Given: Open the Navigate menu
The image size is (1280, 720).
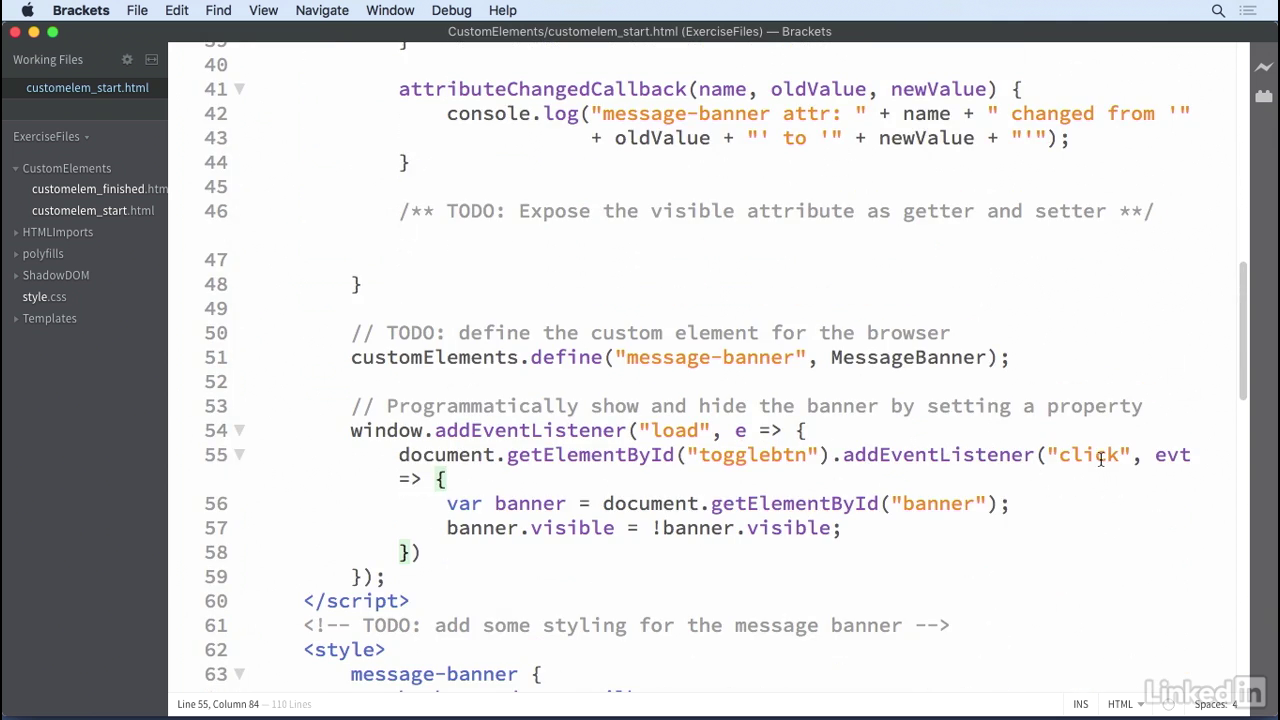Looking at the screenshot, I should pos(322,10).
